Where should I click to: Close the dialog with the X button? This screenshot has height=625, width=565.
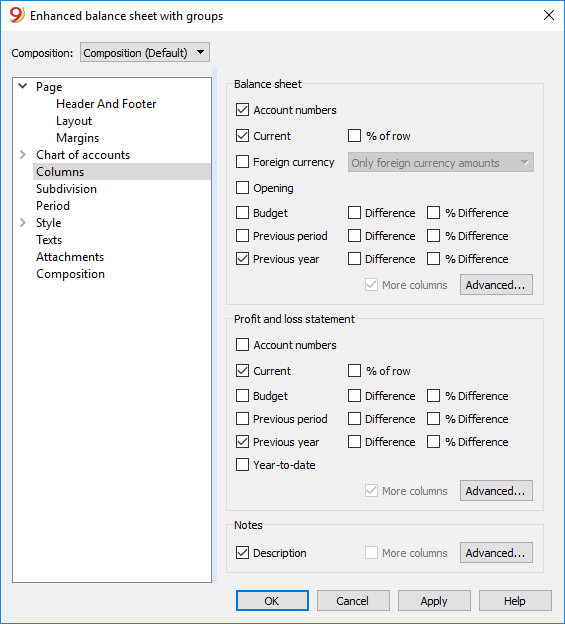(549, 15)
